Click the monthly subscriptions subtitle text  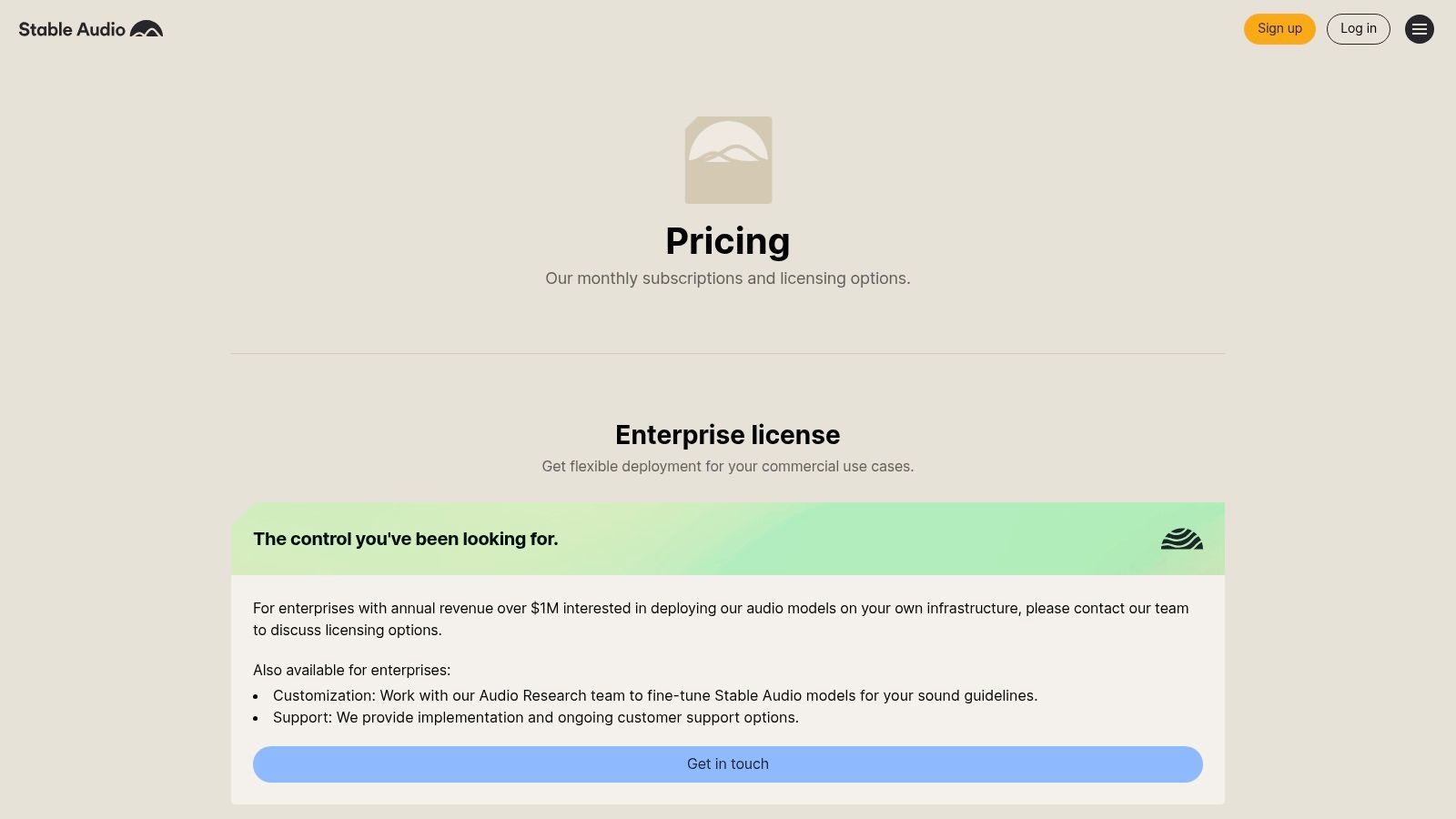click(727, 278)
